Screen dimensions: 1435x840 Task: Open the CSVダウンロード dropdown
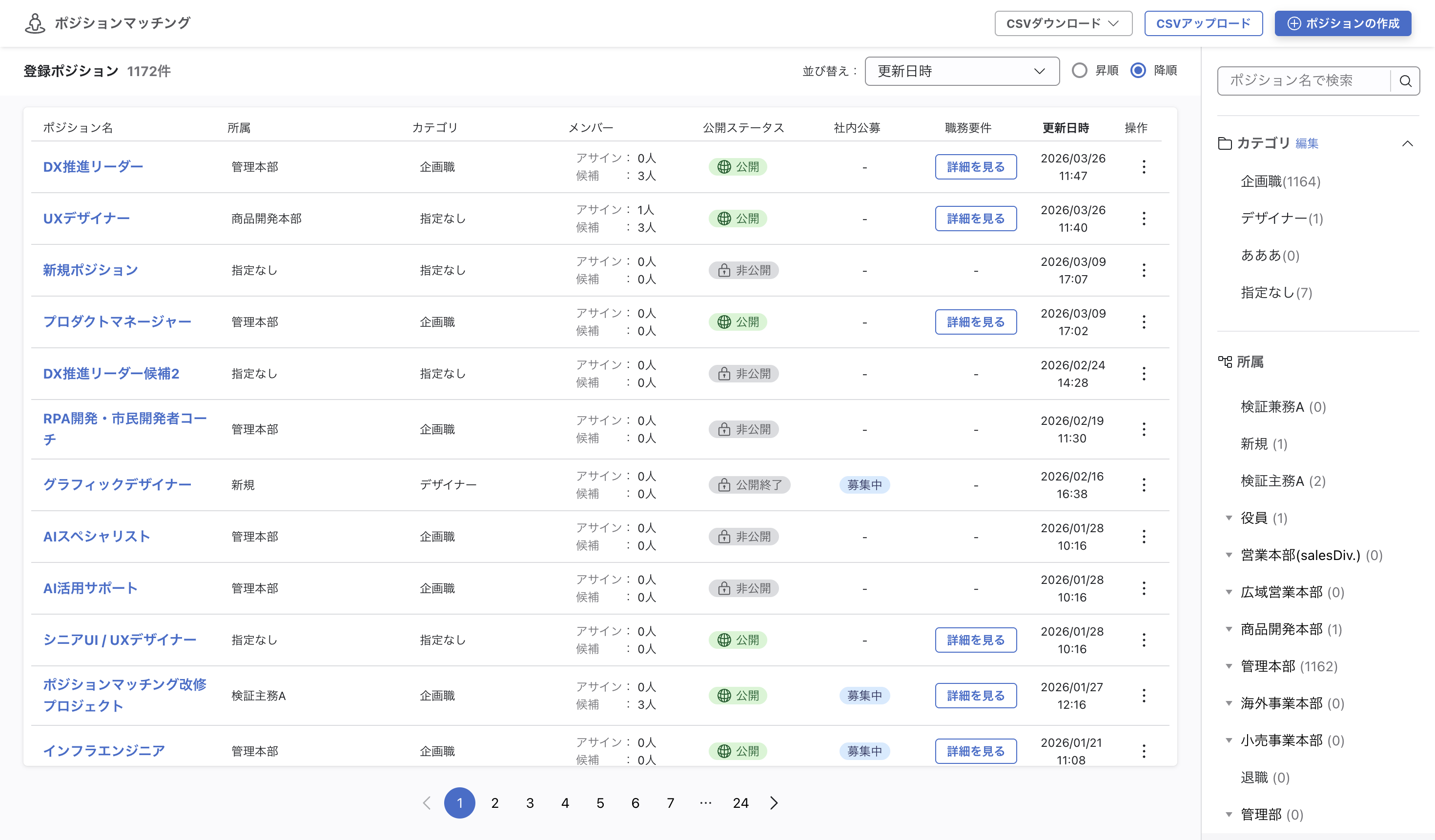(1063, 23)
